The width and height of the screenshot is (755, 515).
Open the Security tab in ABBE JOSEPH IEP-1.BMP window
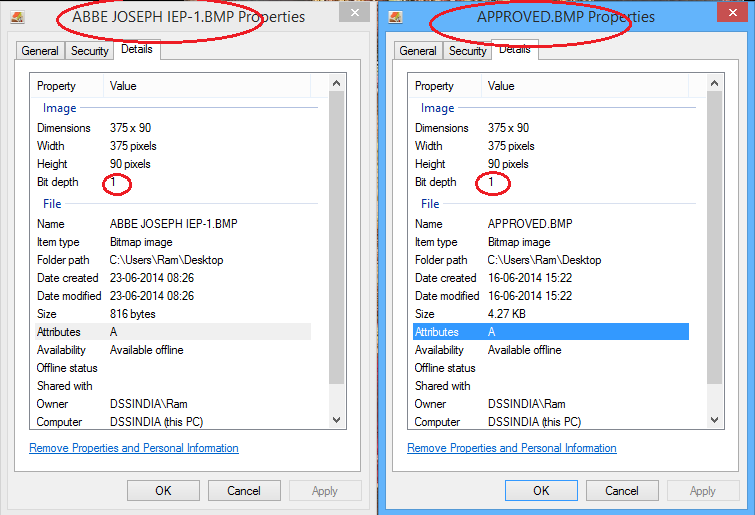coord(90,51)
